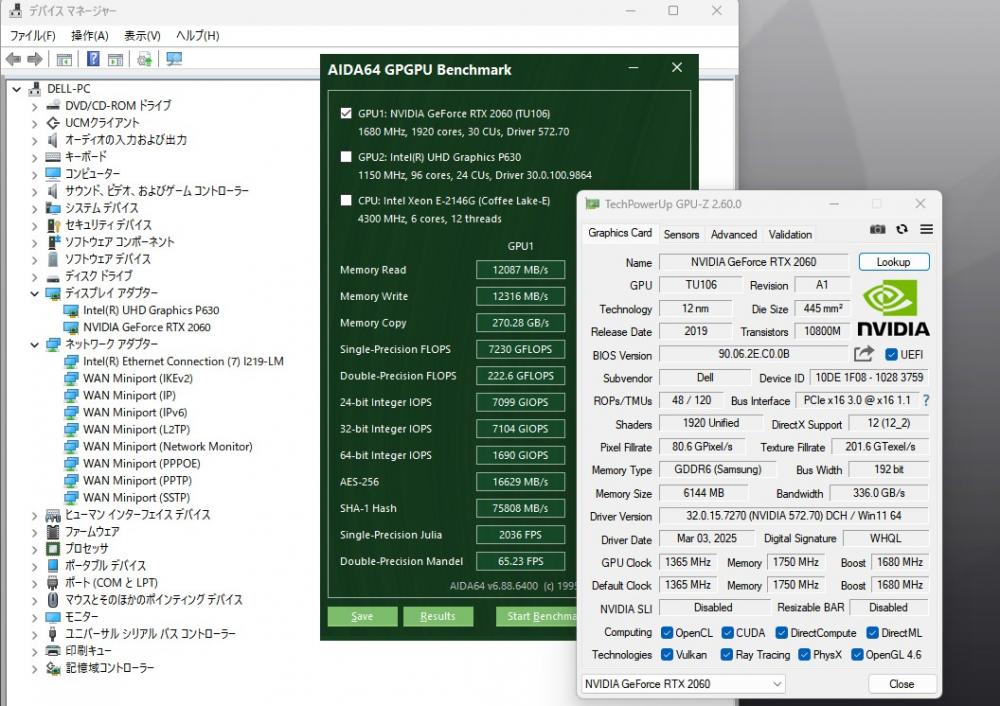
Task: Uncheck GPU1 NVIDIA GeForce RTX 2060 checkbox
Action: pos(346,114)
